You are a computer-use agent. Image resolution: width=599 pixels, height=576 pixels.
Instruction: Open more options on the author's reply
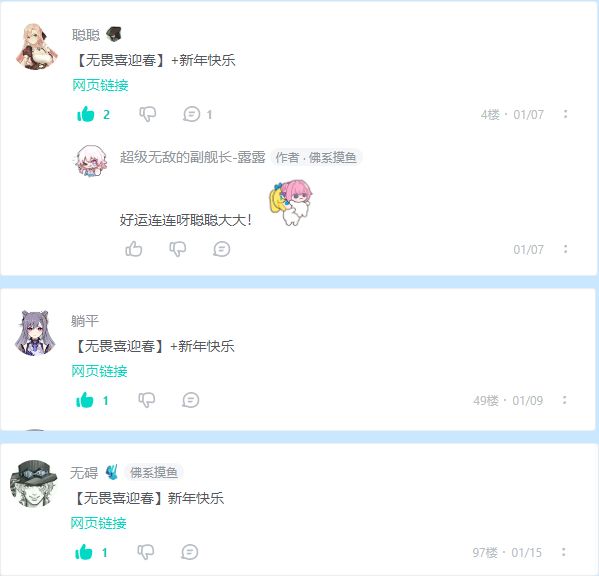(565, 249)
